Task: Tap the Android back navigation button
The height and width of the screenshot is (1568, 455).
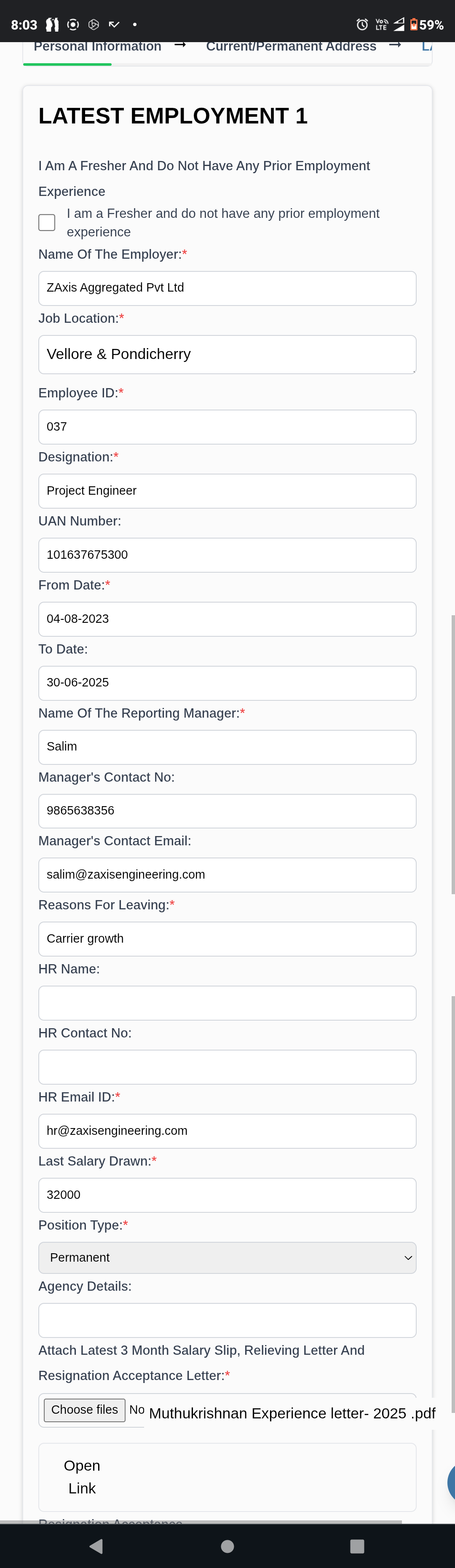Action: (96, 1546)
